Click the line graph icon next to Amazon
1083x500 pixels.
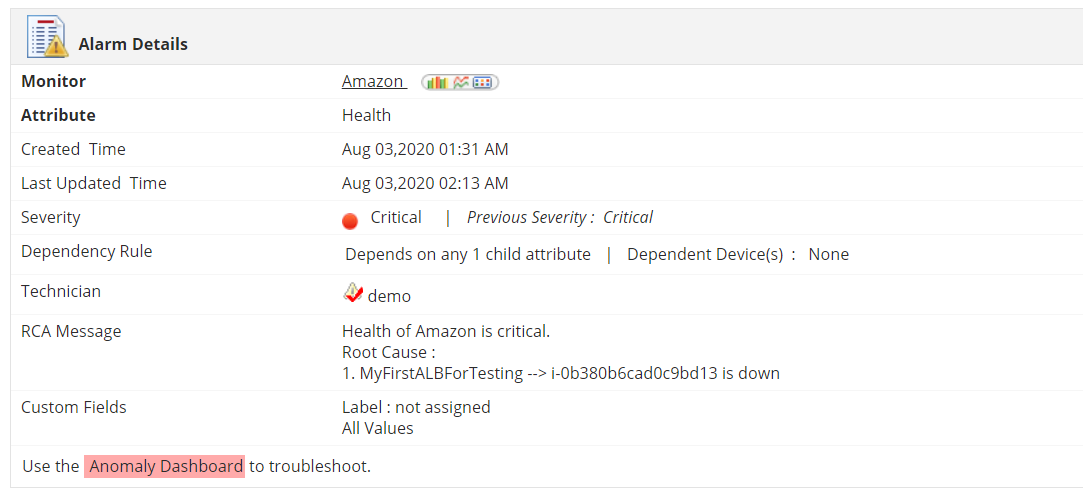(x=460, y=82)
